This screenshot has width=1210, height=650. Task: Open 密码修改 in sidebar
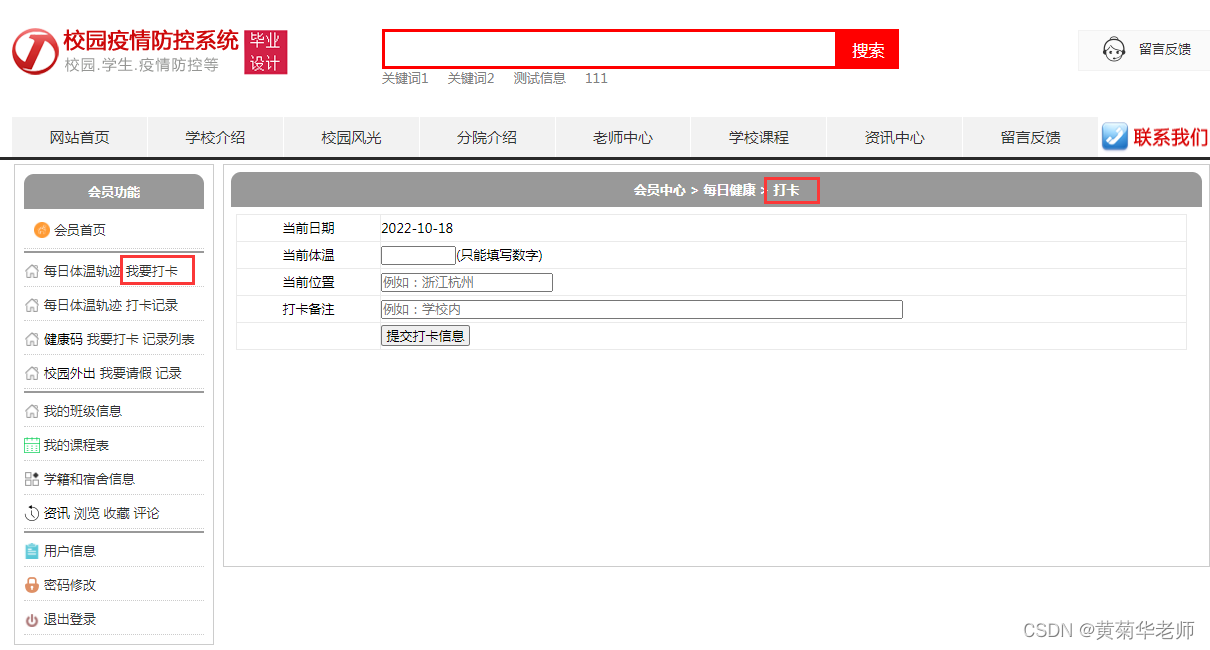[70, 585]
